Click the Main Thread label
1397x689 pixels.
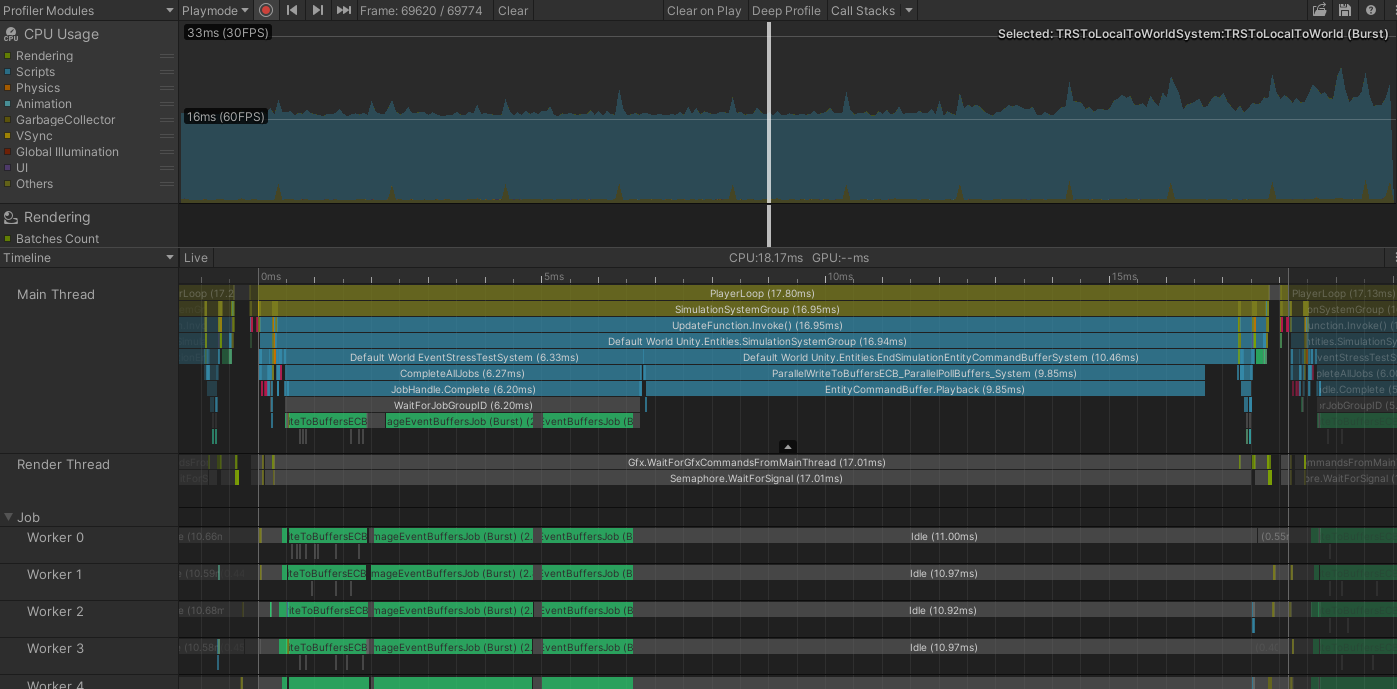56,295
